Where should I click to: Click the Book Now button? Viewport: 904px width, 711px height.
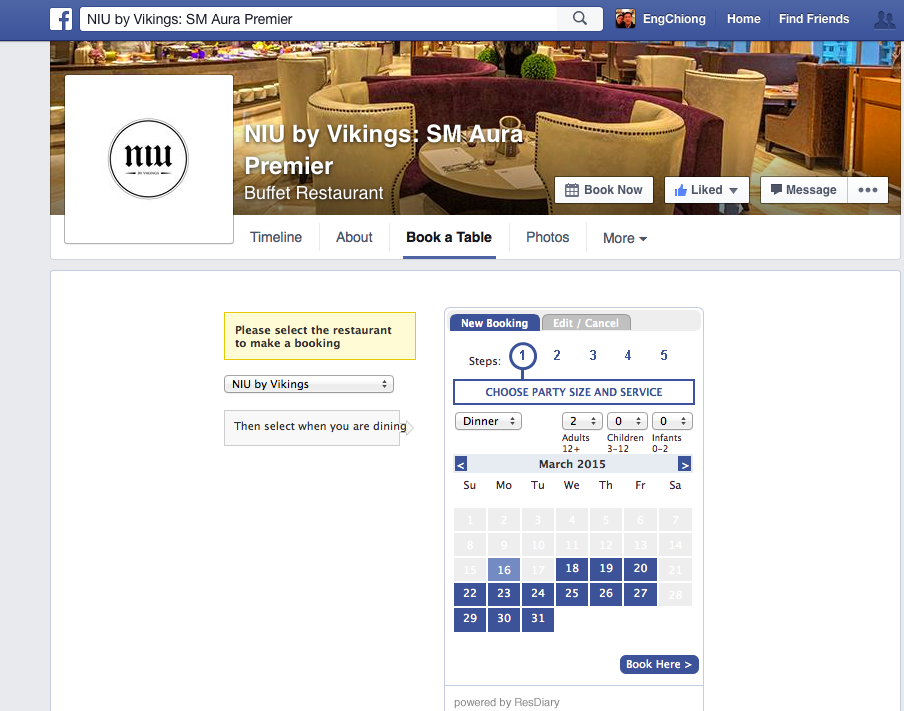[x=604, y=190]
